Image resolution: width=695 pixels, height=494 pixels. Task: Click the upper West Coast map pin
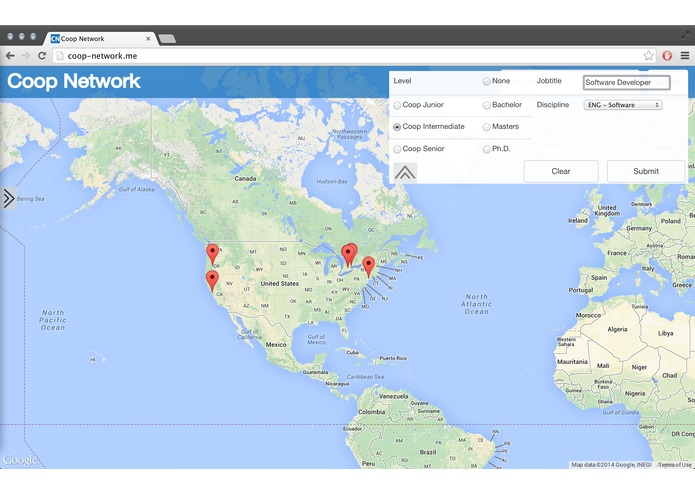coord(213,254)
